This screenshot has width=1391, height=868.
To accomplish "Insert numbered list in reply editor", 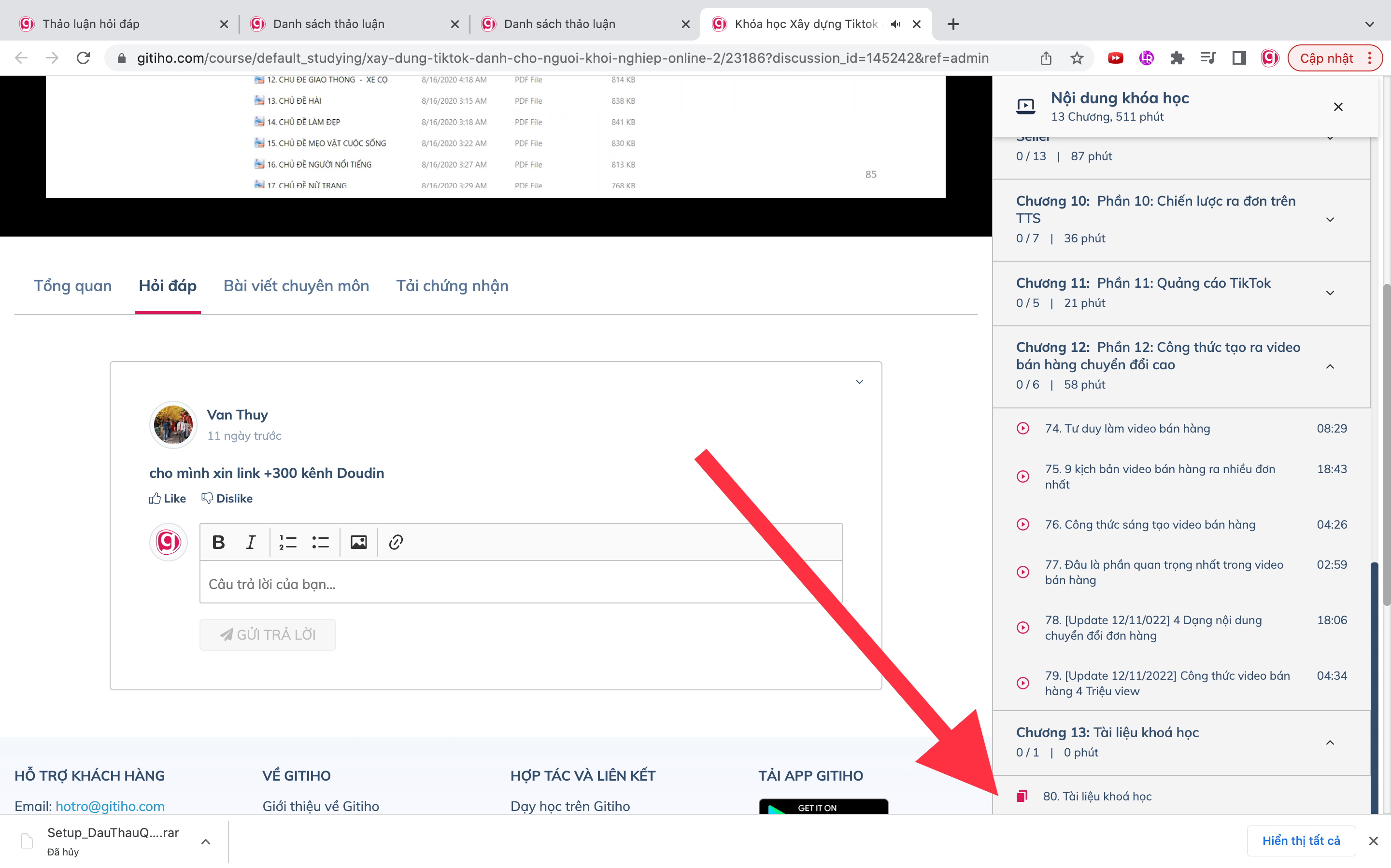I will tap(288, 542).
